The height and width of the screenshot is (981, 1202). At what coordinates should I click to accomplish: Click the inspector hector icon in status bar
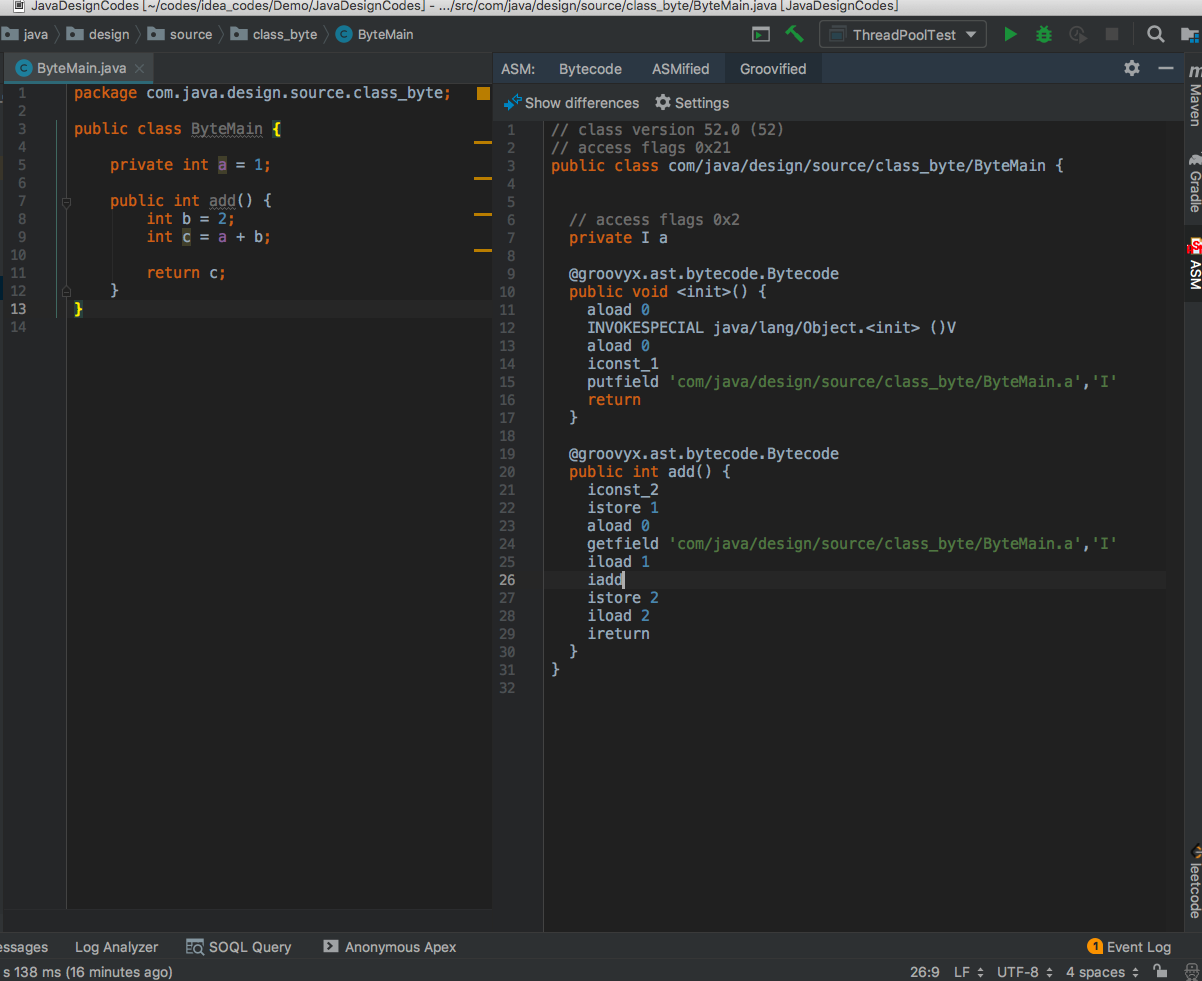(x=1190, y=972)
